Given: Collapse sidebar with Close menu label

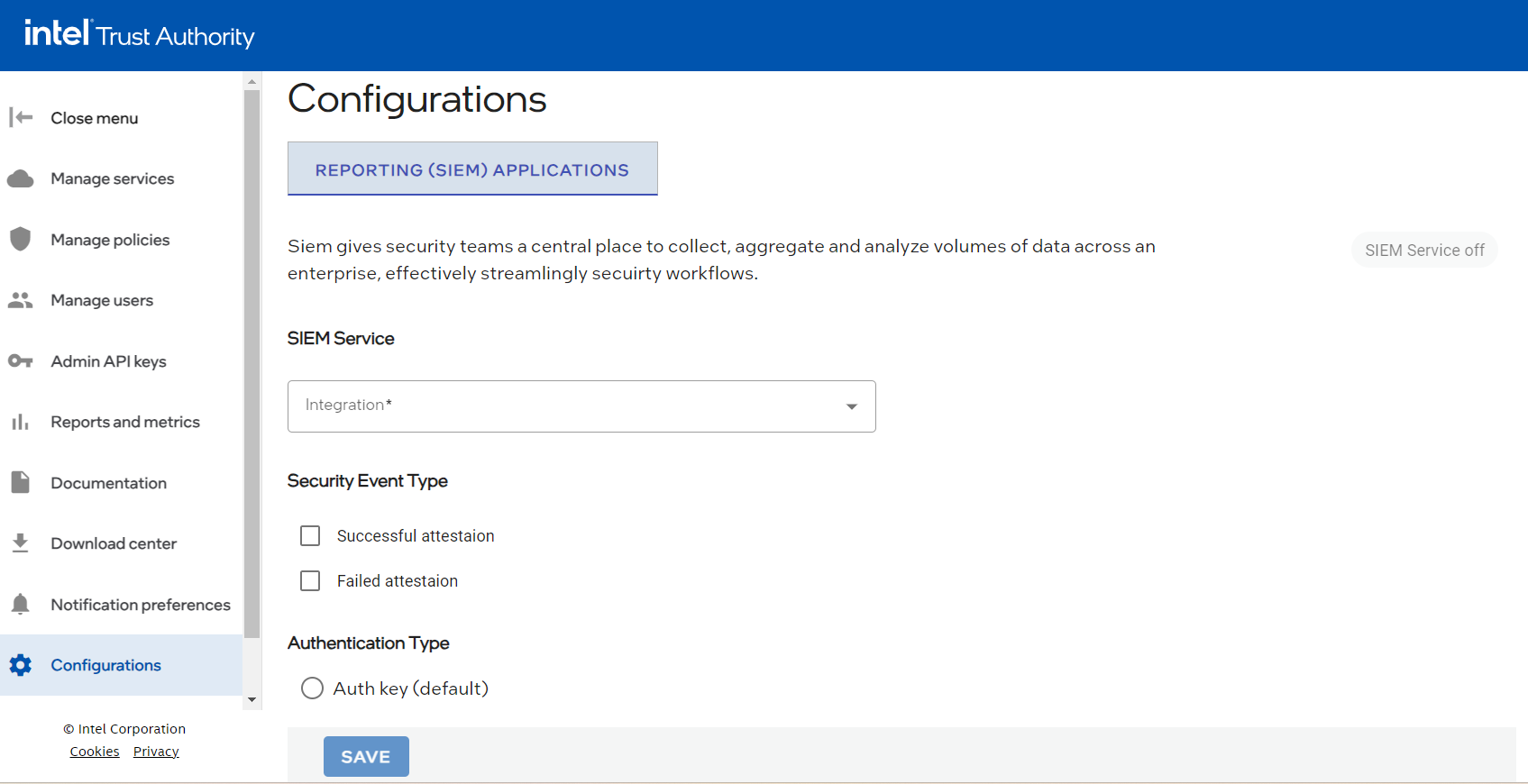Looking at the screenshot, I should (95, 118).
